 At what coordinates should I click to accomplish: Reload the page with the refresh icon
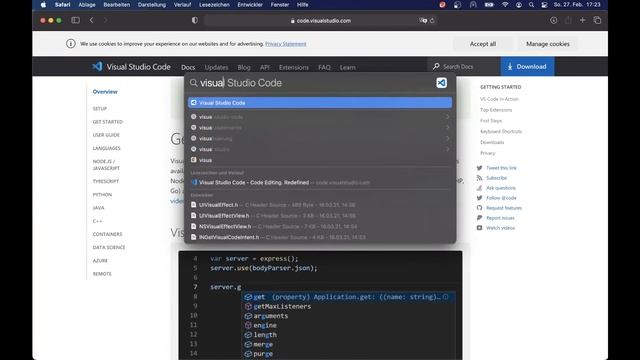[432, 20]
